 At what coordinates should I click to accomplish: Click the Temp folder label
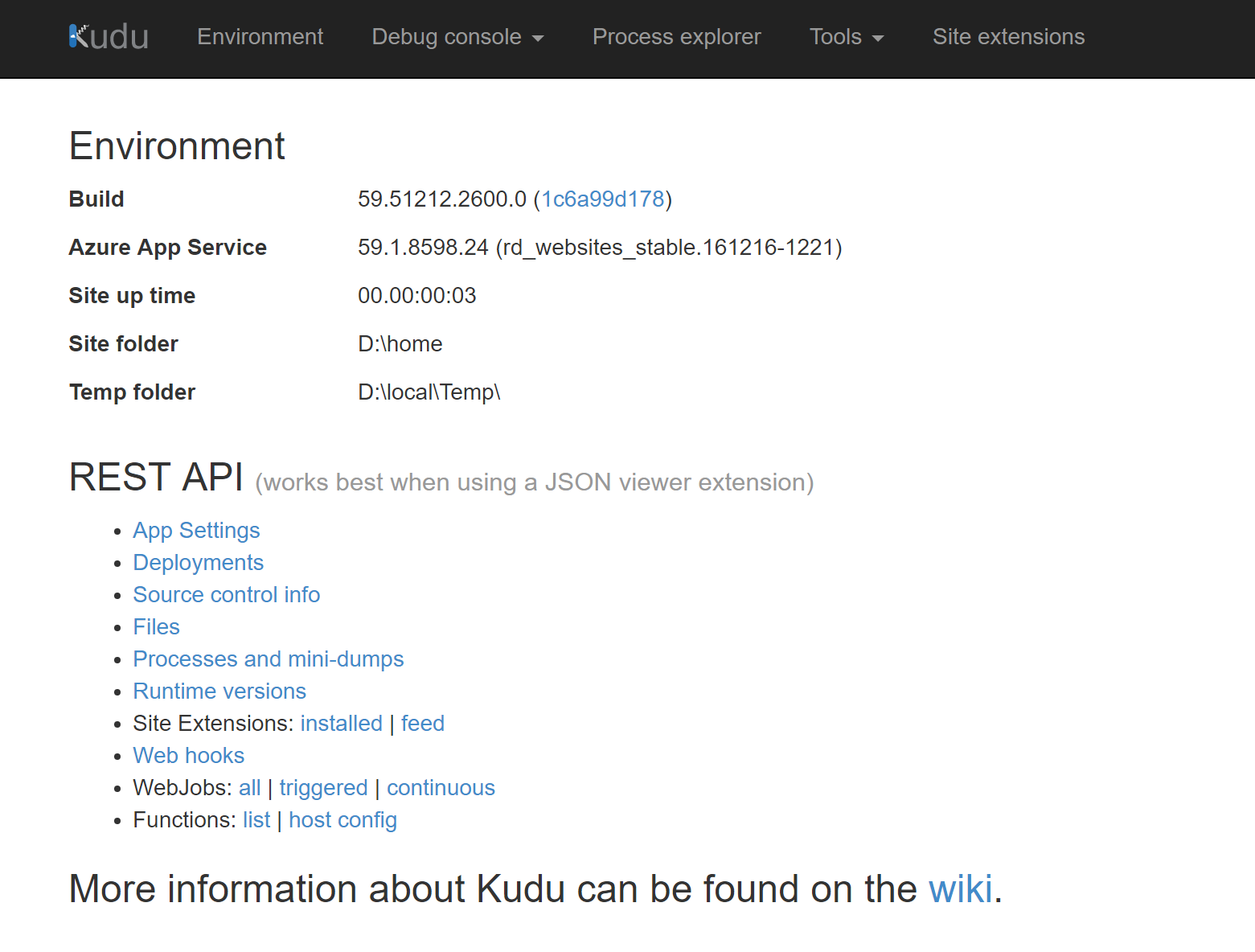pos(132,392)
